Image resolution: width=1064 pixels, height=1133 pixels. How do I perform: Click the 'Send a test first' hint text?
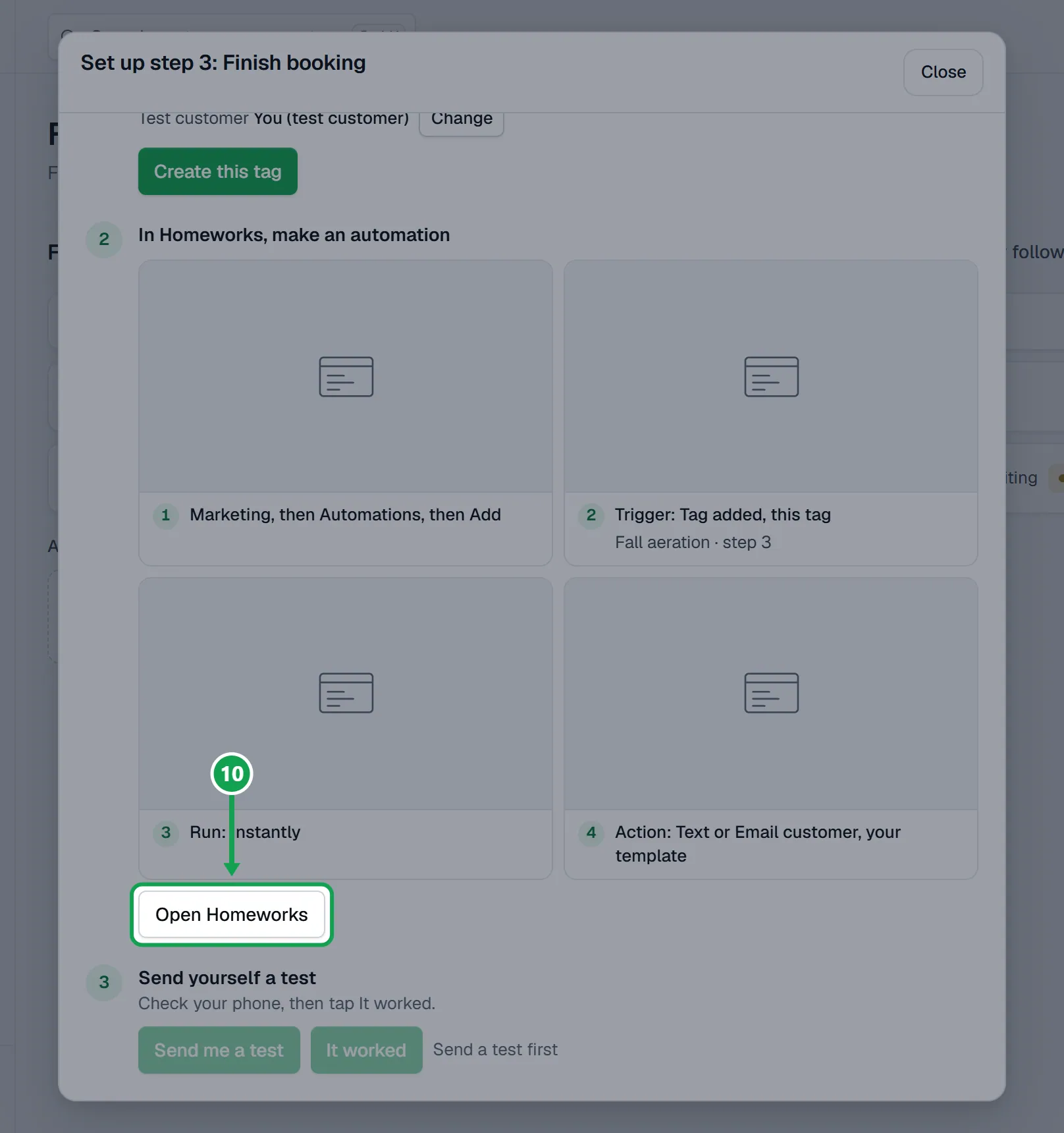click(x=495, y=1049)
